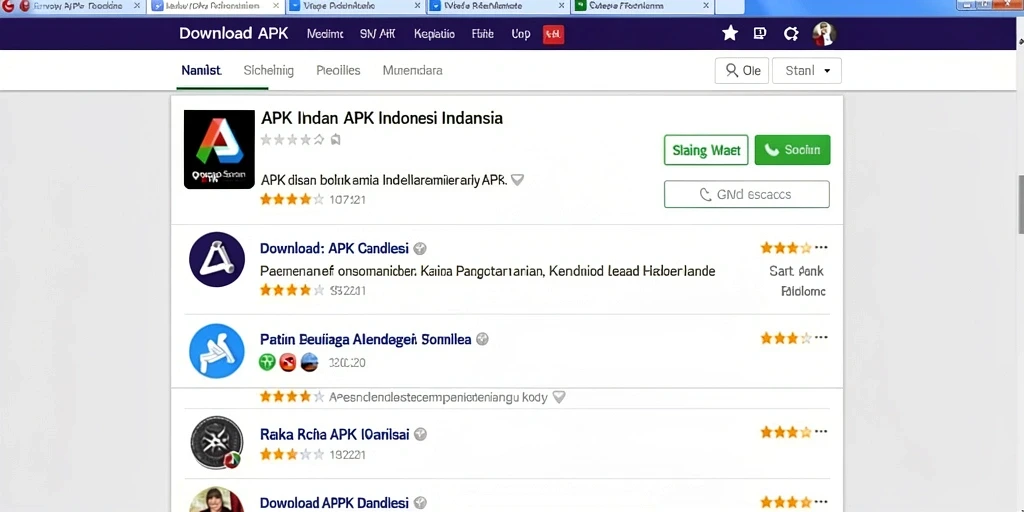
Task: Click the Sart pank text
Action: (x=796, y=271)
